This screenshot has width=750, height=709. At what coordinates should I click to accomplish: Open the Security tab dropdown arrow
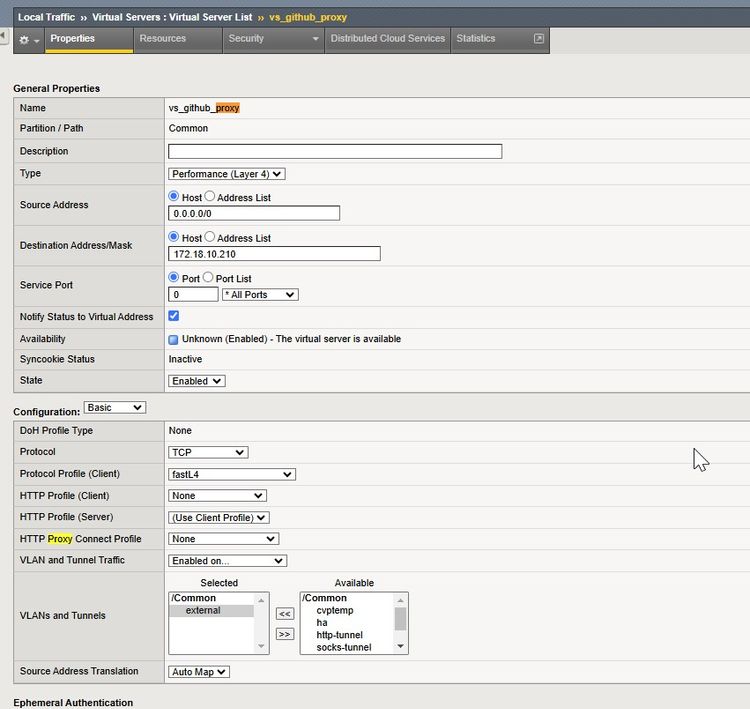(x=316, y=39)
